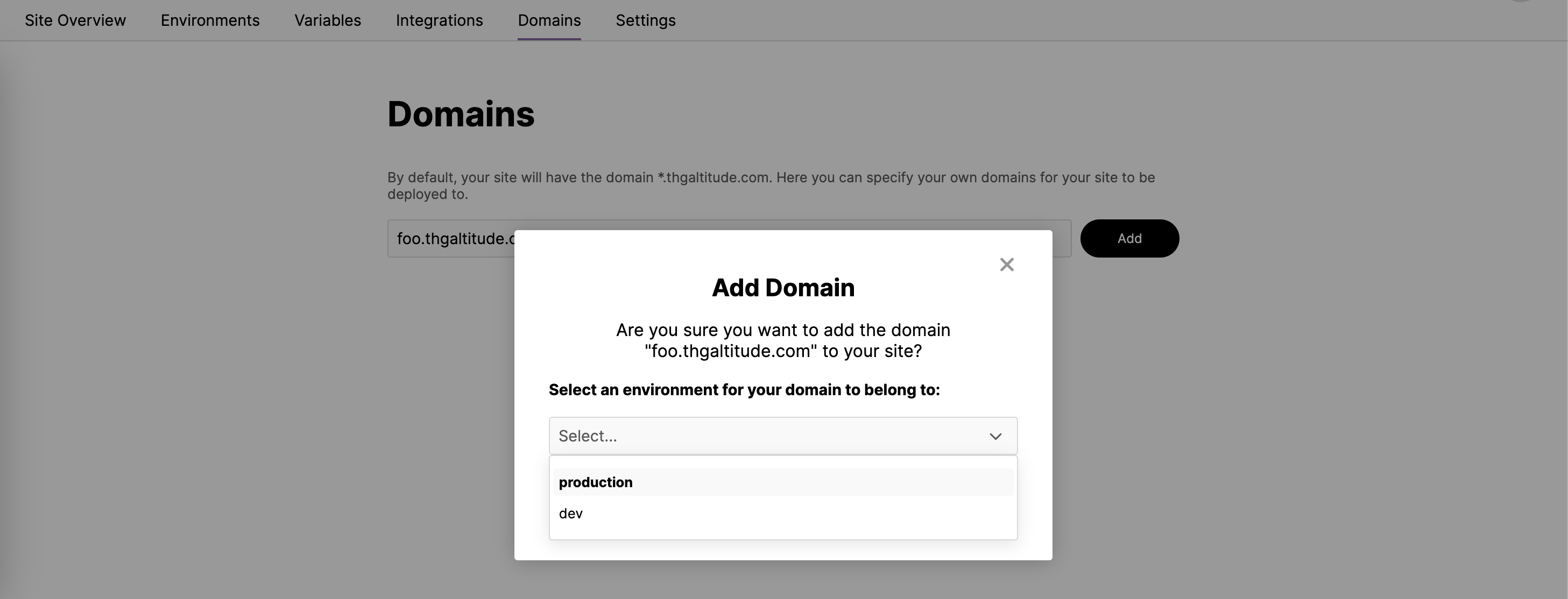
Task: Click the Add Domain dialog title
Action: pyautogui.click(x=783, y=288)
